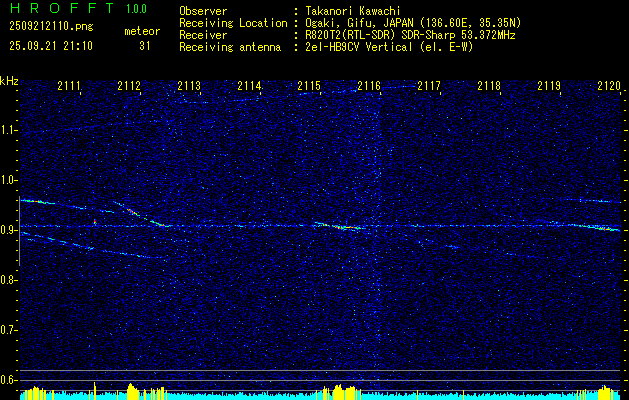629x400 pixels.
Task: Click the Receiving Location Ogaki, Gifu text
Action: coord(413,23)
